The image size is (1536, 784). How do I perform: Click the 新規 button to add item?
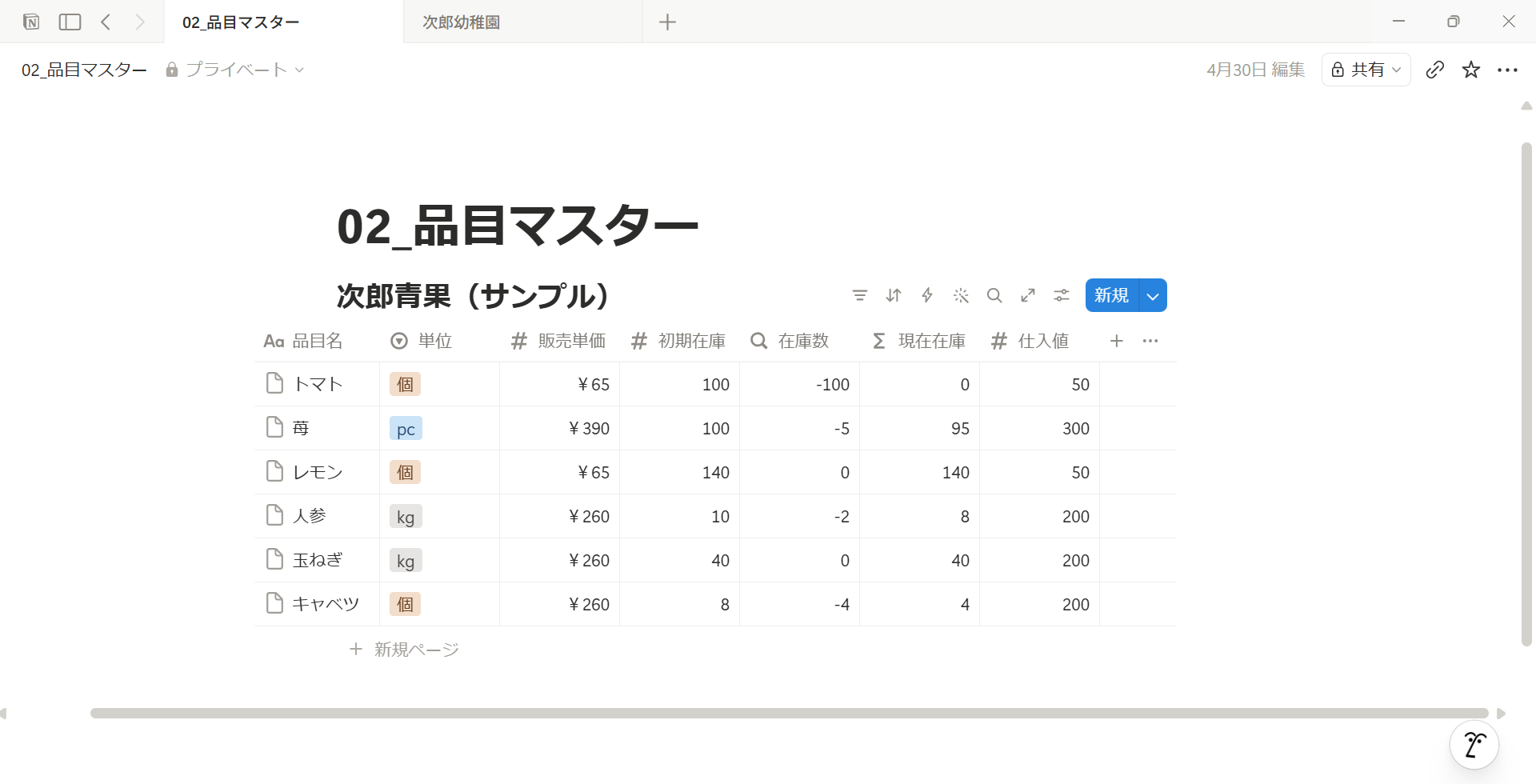tap(1112, 295)
